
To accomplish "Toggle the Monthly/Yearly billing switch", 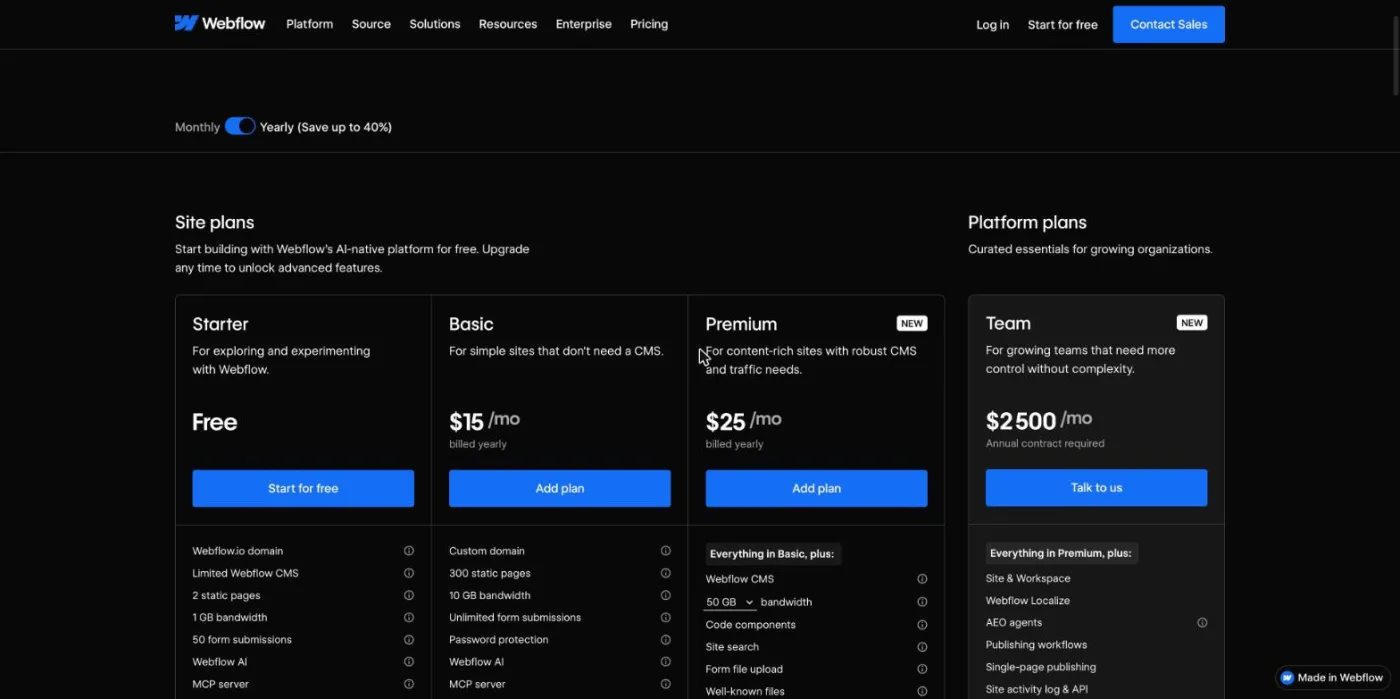I will 240,126.
